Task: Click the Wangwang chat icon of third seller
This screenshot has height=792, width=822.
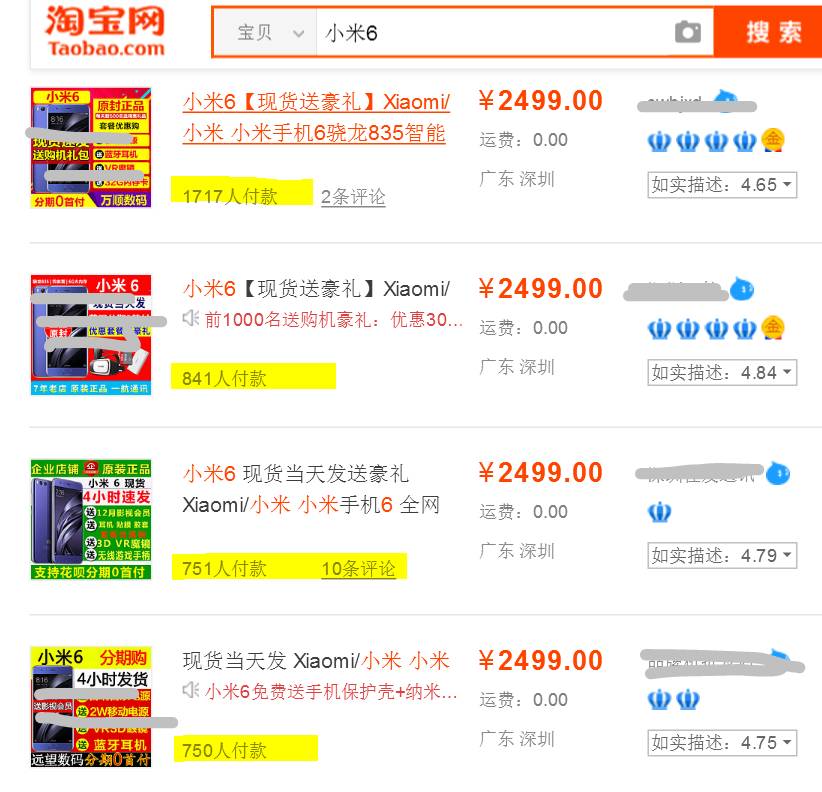Action: pyautogui.click(x=778, y=473)
